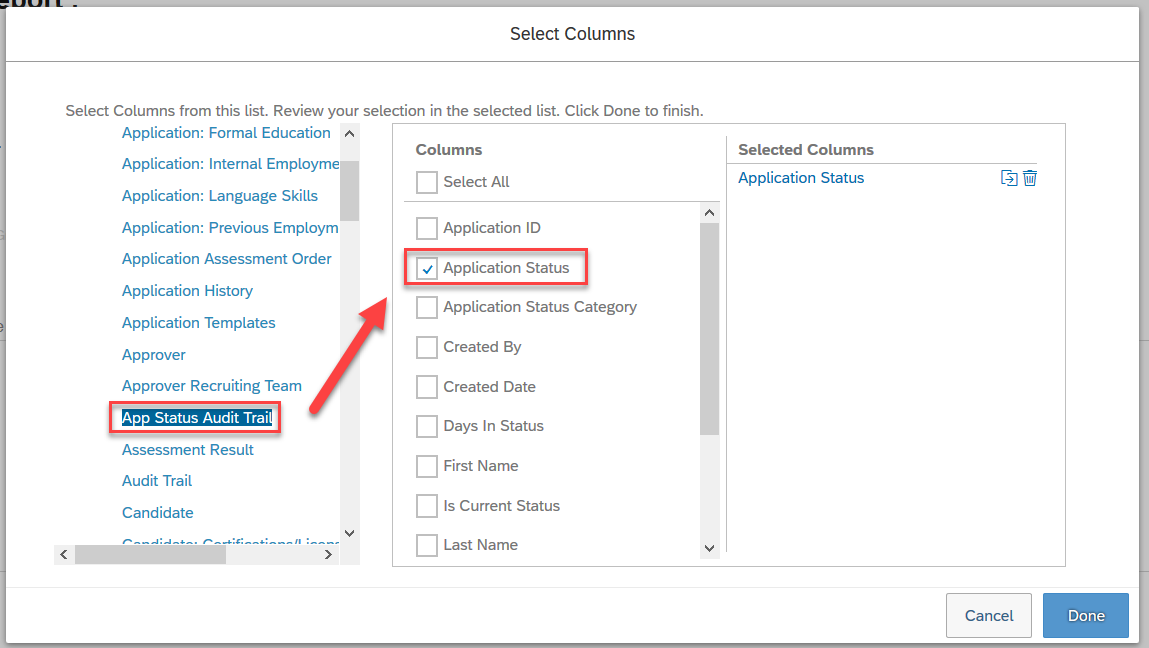1149x648 pixels.
Task: Select Approver Recruiting Team category
Action: 212,386
